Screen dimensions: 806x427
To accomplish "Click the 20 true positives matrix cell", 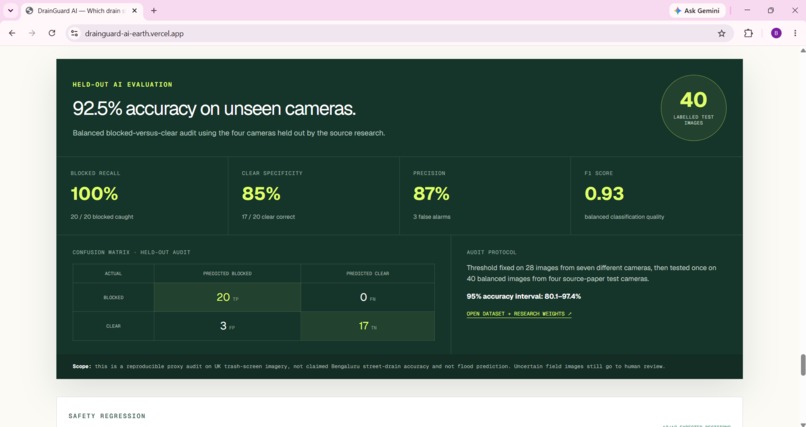I will pyautogui.click(x=227, y=297).
